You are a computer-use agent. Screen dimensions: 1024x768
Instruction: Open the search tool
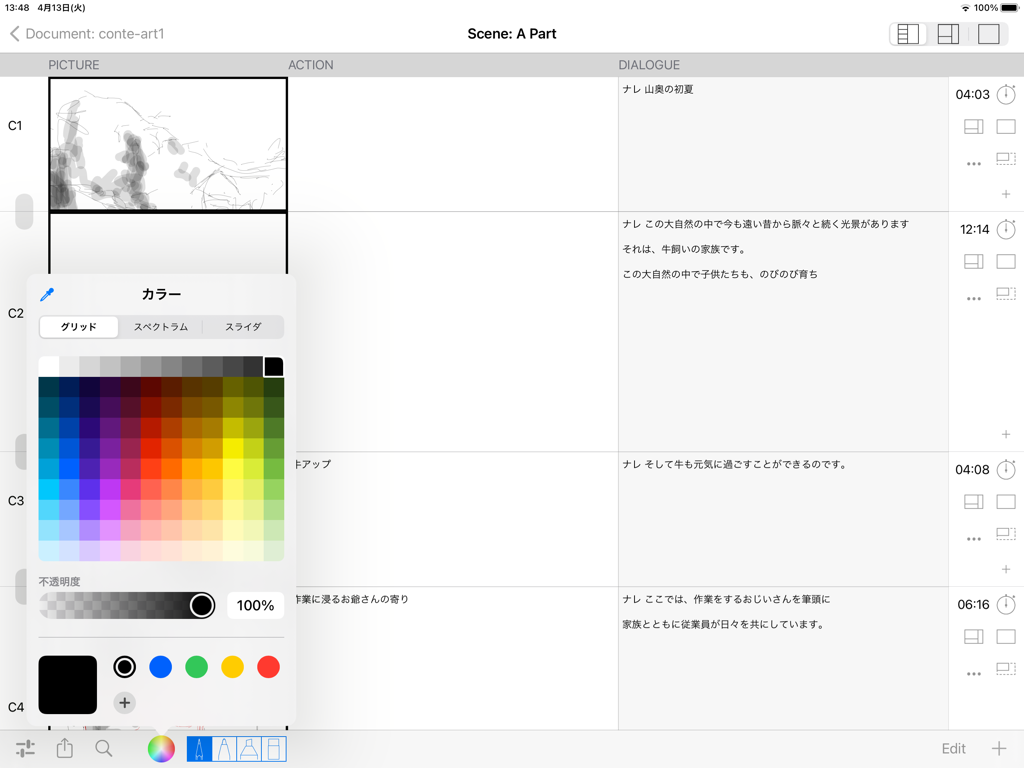pos(104,748)
